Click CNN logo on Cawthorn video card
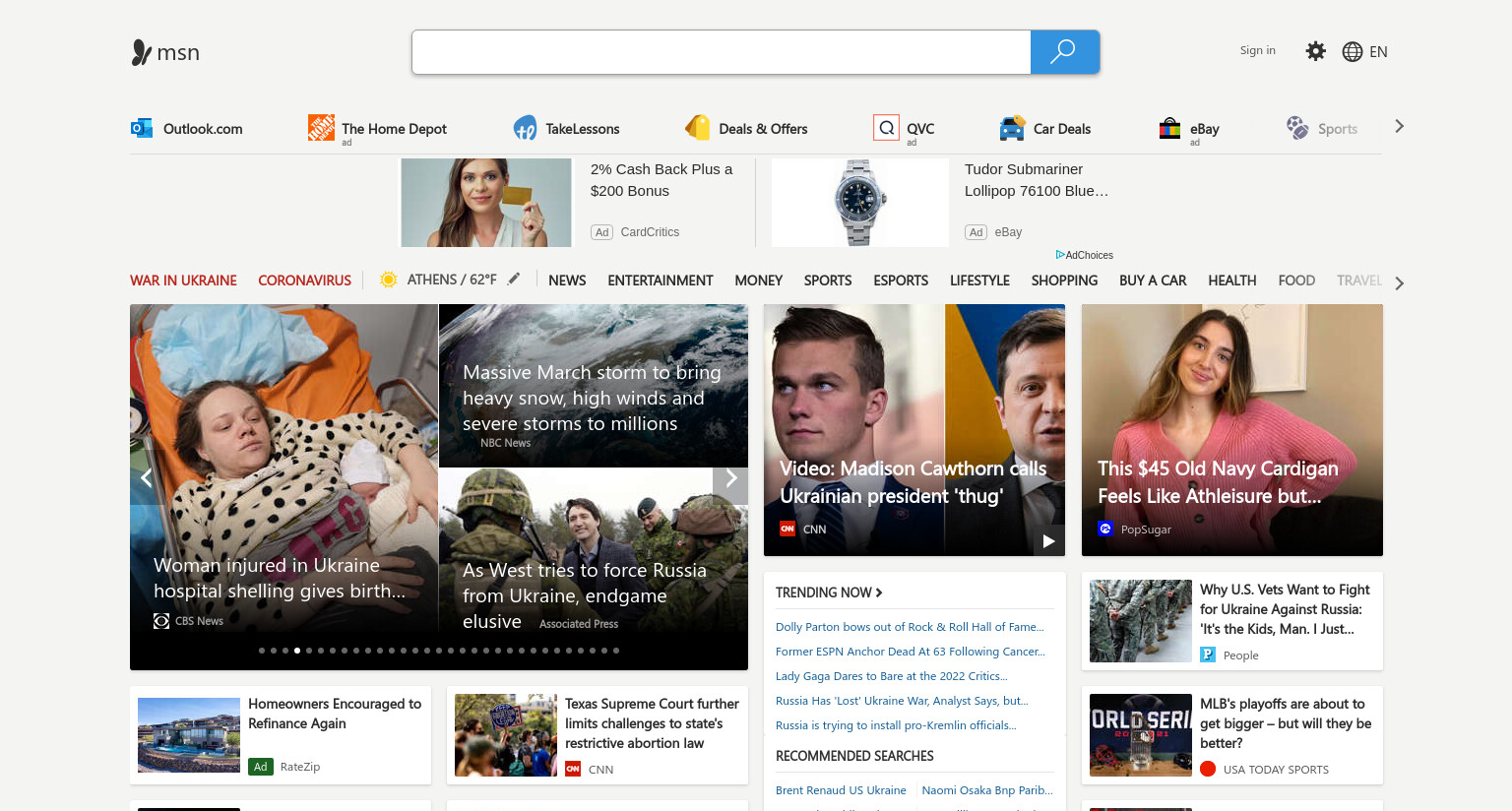1512x811 pixels. [x=787, y=529]
